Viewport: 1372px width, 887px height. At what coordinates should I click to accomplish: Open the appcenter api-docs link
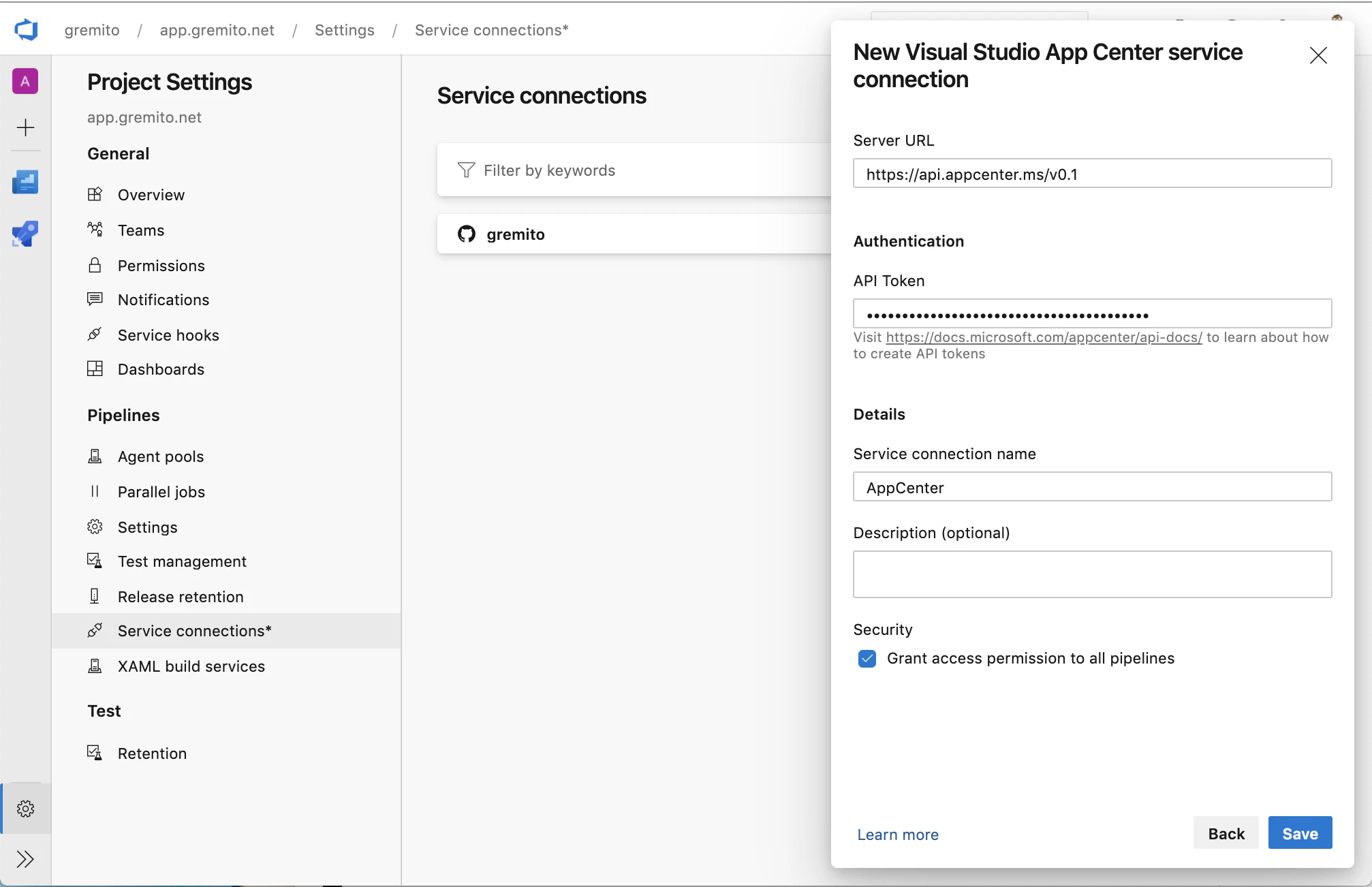click(1044, 337)
